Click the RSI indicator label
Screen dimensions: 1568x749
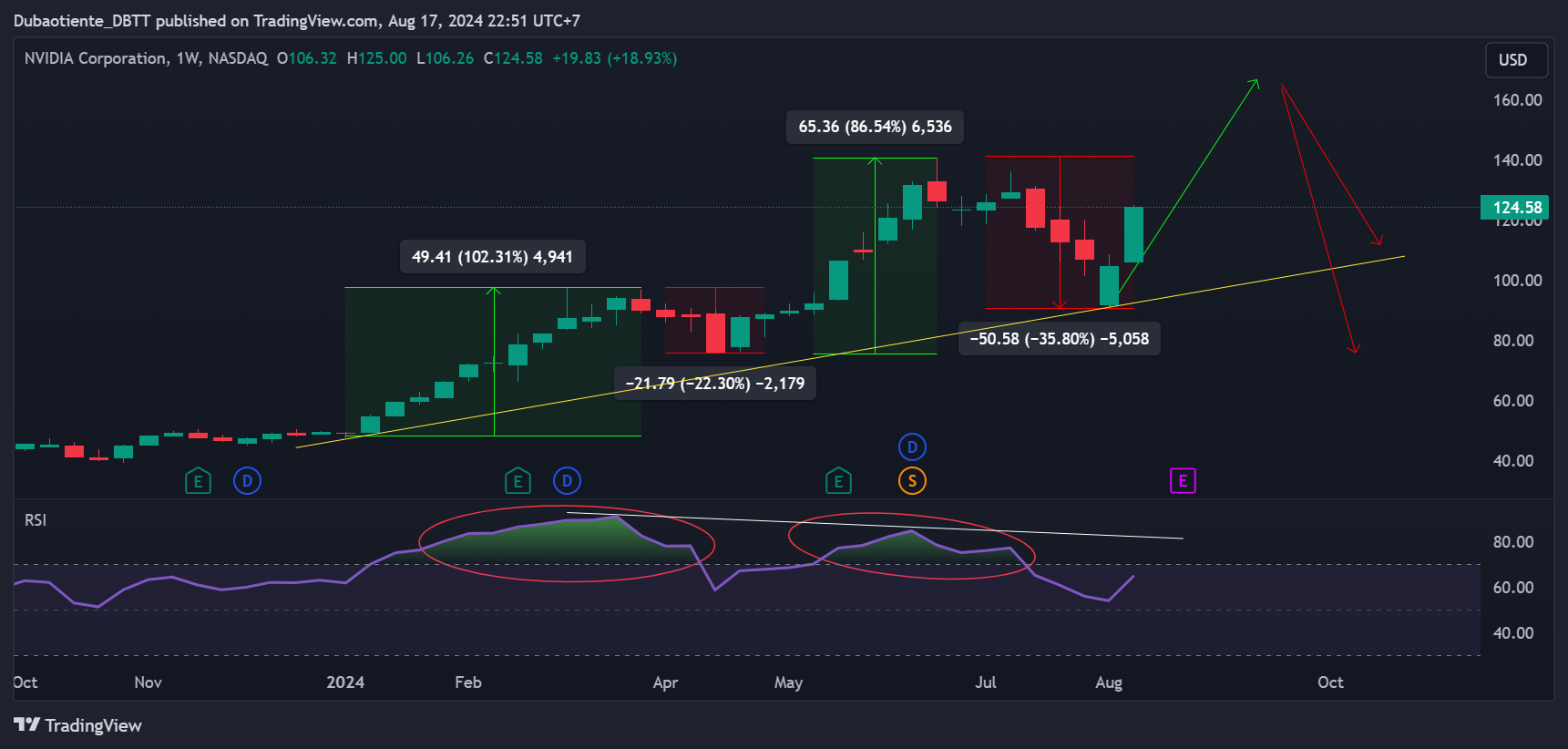tap(36, 520)
